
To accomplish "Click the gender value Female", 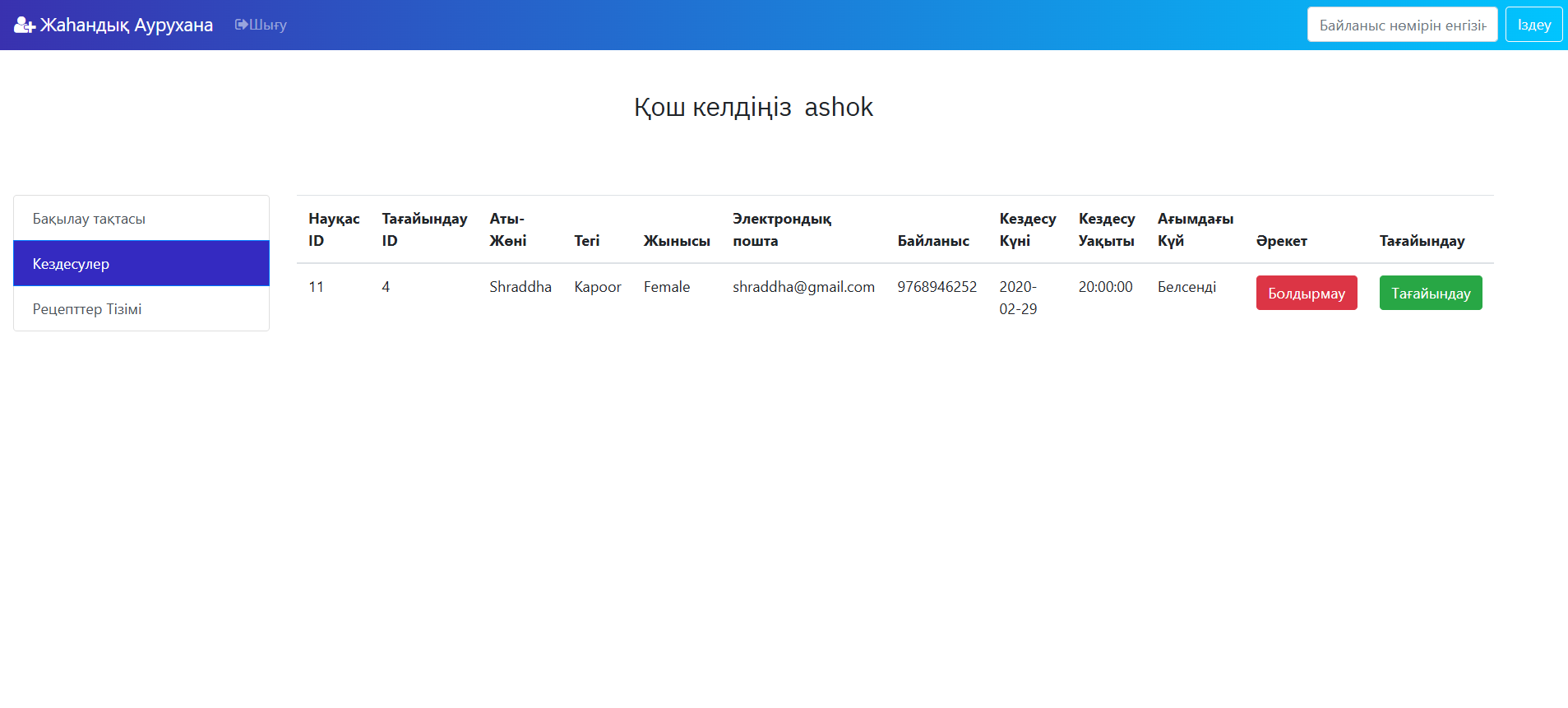I will [x=667, y=287].
